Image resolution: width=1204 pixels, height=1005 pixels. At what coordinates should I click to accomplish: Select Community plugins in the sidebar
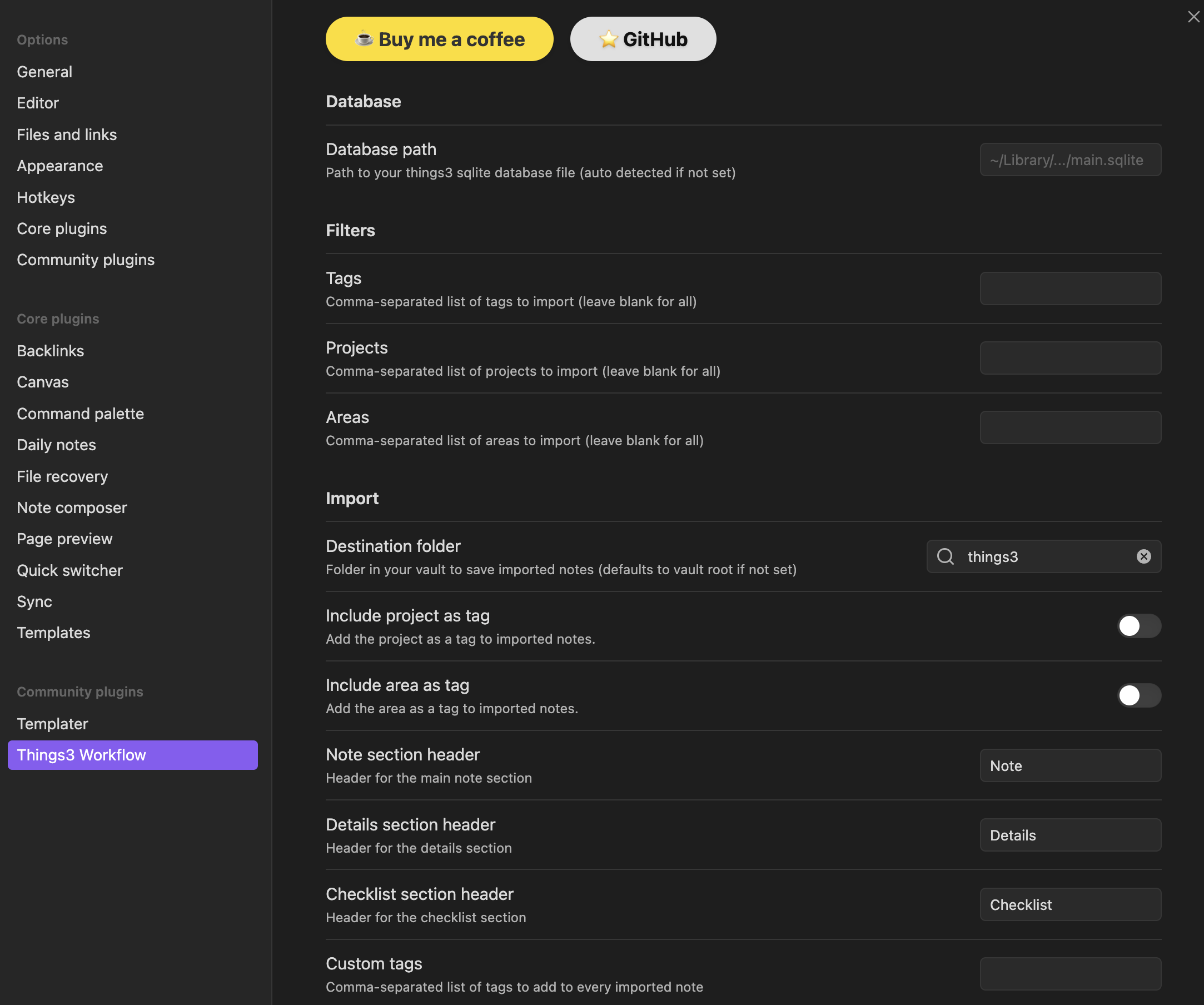tap(86, 259)
